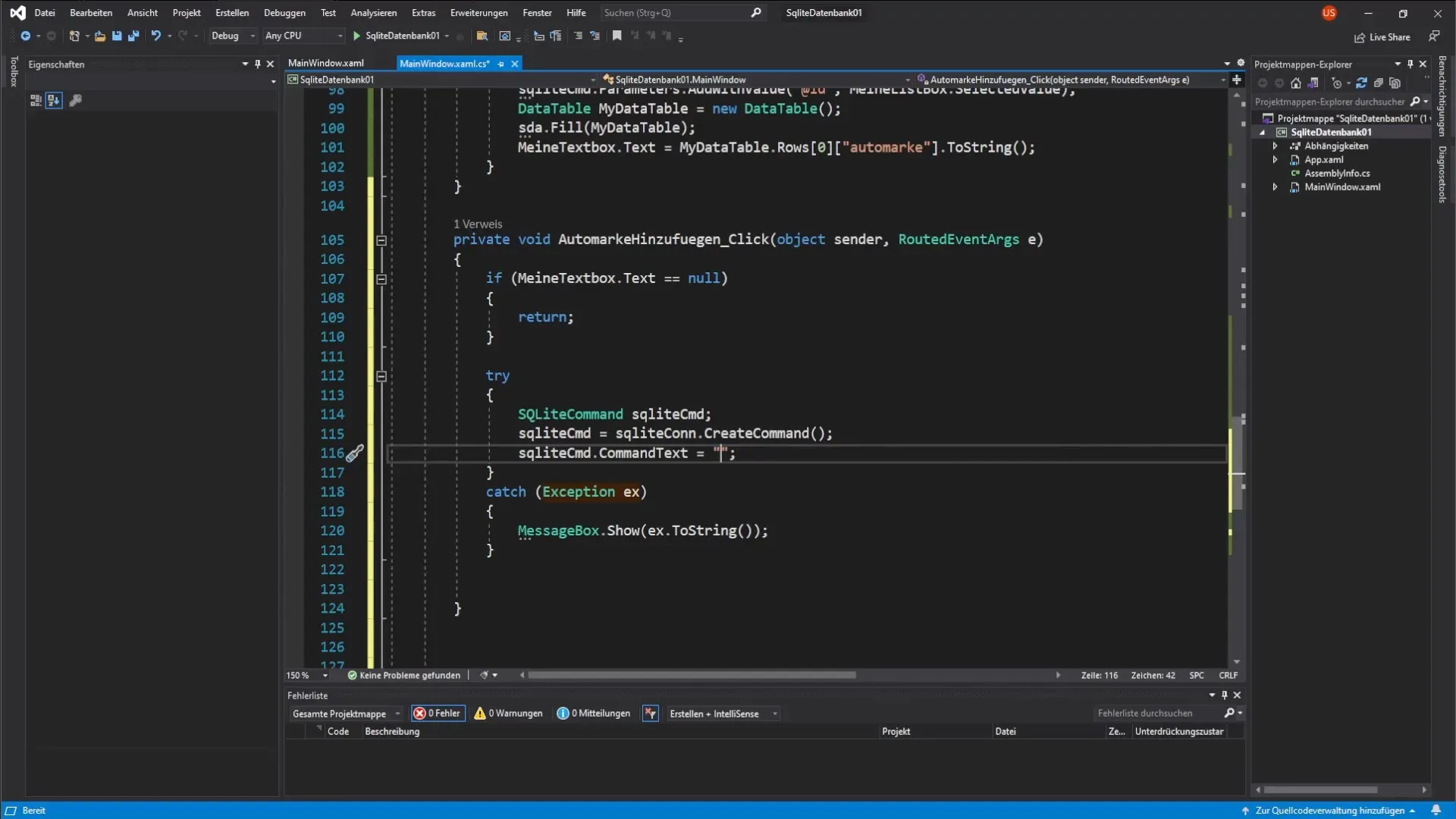Open the Erstellen + IntelliSense dropdown
Viewport: 1456px width, 819px height.
point(723,714)
